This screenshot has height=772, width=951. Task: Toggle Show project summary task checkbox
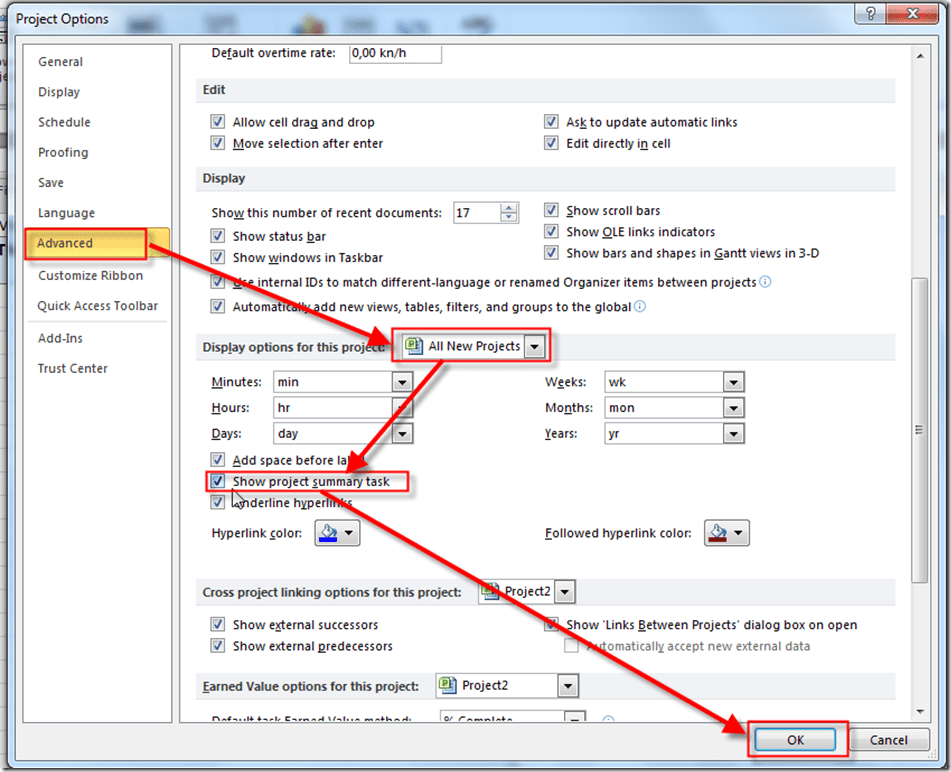coord(218,482)
